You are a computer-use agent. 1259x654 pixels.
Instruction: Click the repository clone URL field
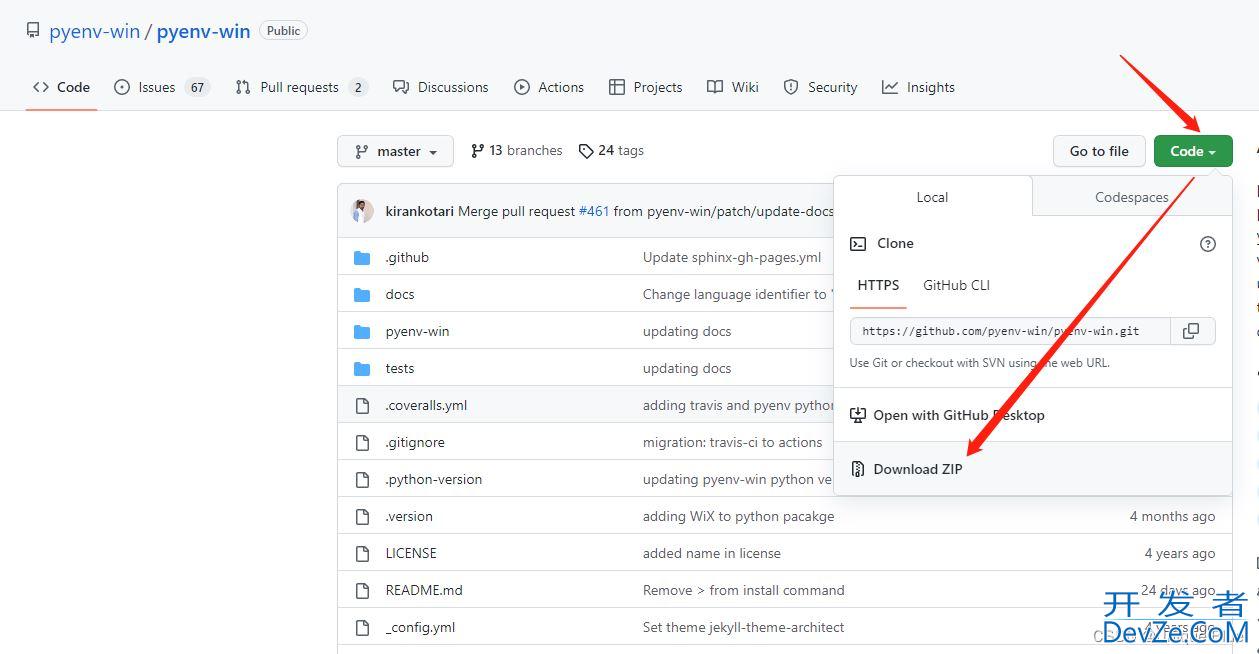click(x=1010, y=331)
